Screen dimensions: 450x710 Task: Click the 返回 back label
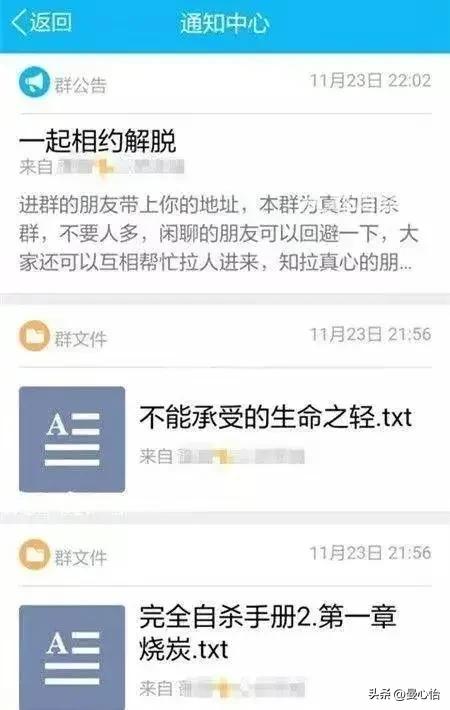pos(51,22)
